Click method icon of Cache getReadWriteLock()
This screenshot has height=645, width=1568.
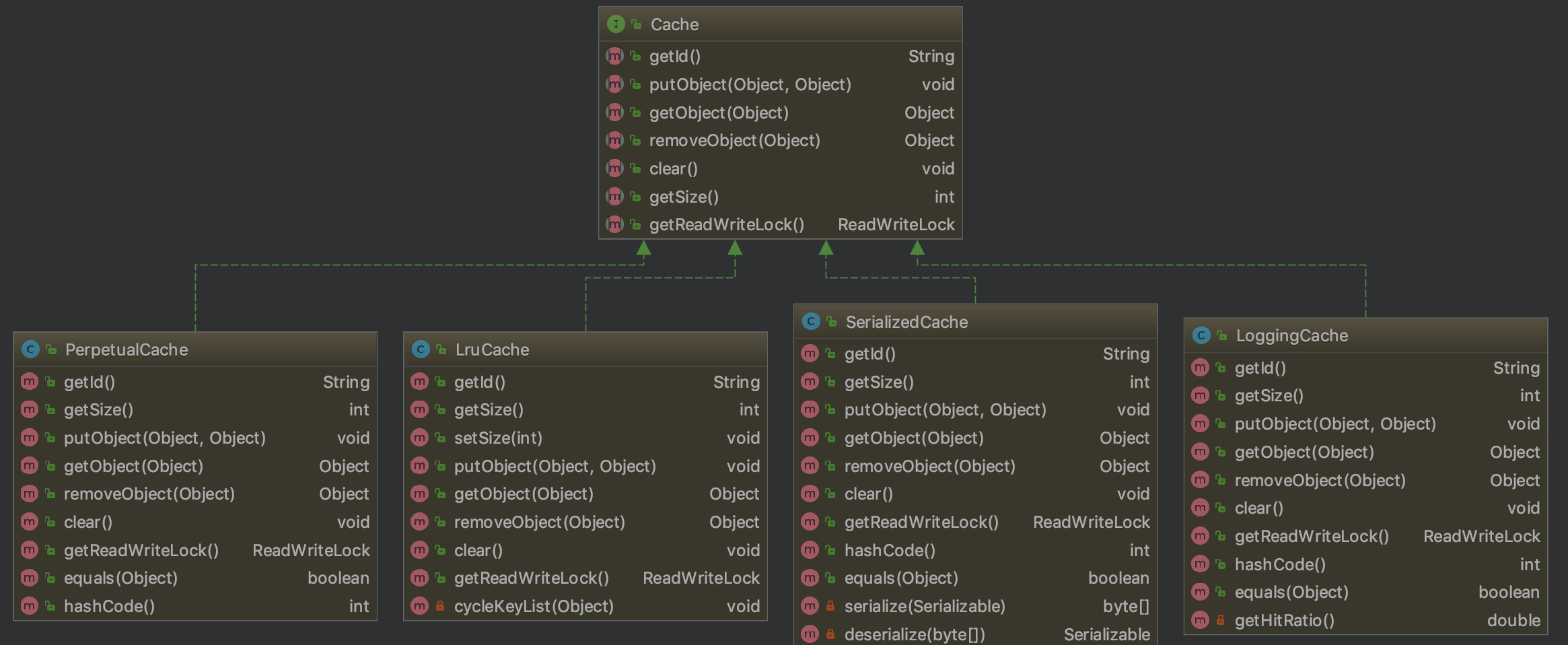(614, 224)
